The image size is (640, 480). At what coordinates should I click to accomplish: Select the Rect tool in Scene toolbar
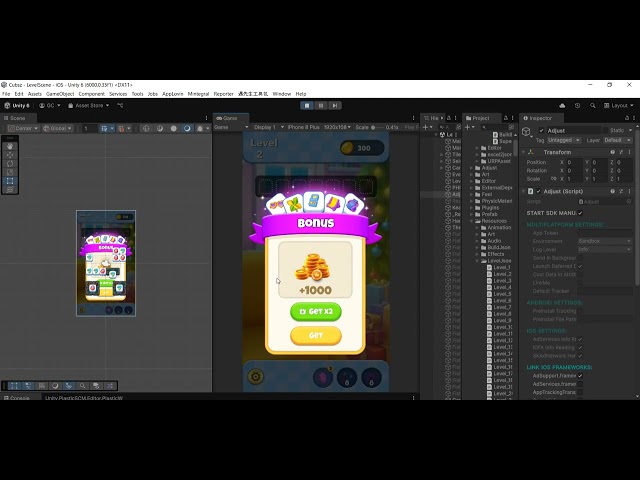tap(10, 181)
